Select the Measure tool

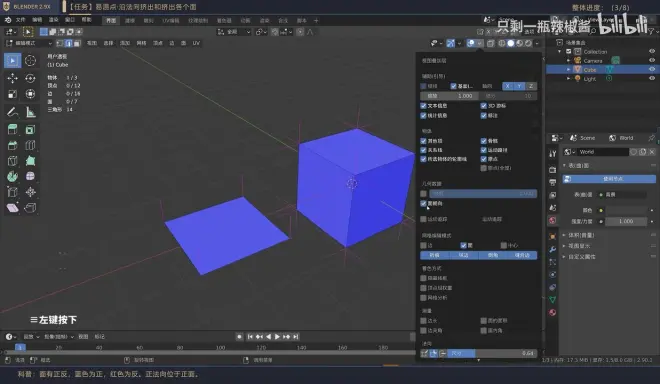click(x=30, y=112)
